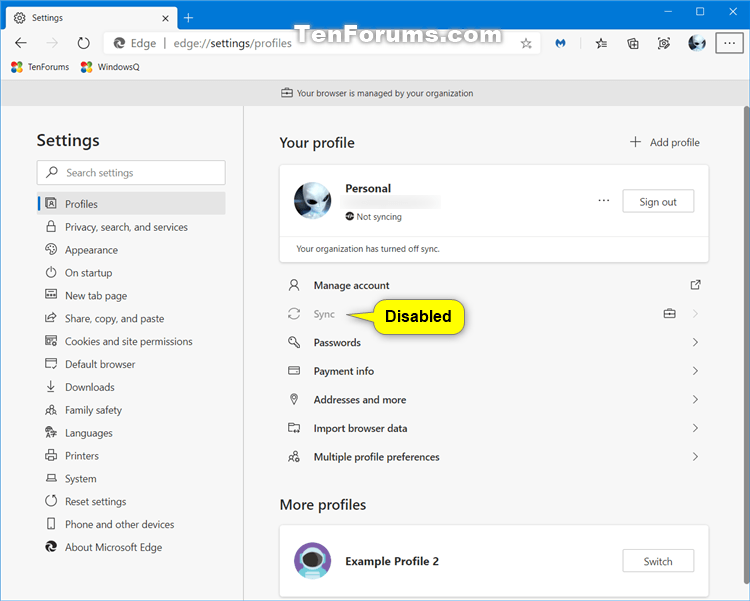Open the Malwarebytes extension icon
Image resolution: width=750 pixels, height=601 pixels.
[x=560, y=44]
